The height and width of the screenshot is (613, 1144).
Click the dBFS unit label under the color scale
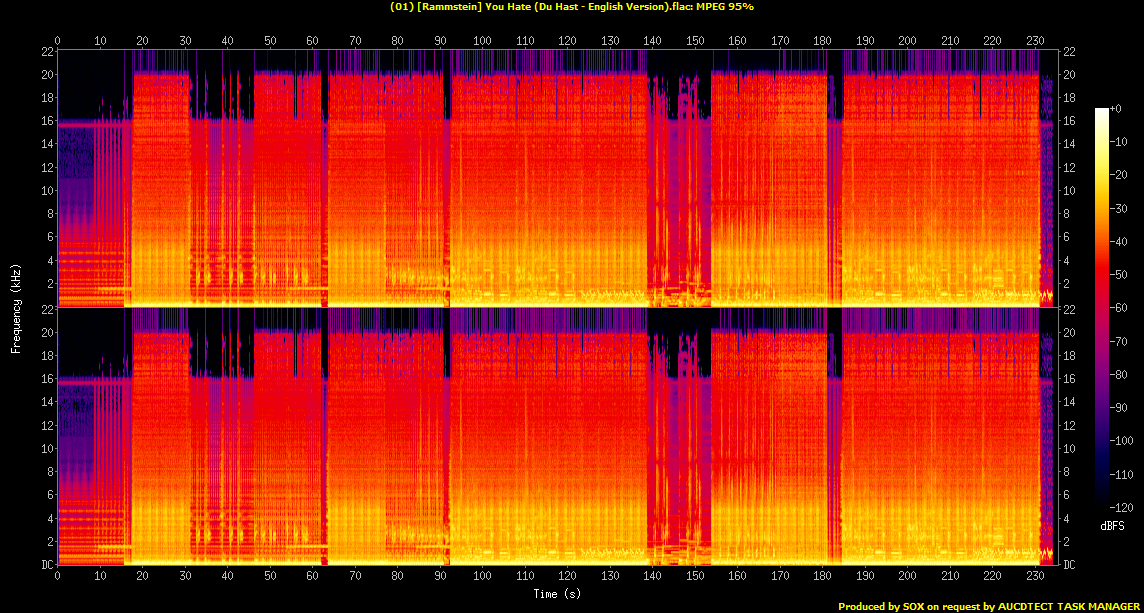(1112, 523)
